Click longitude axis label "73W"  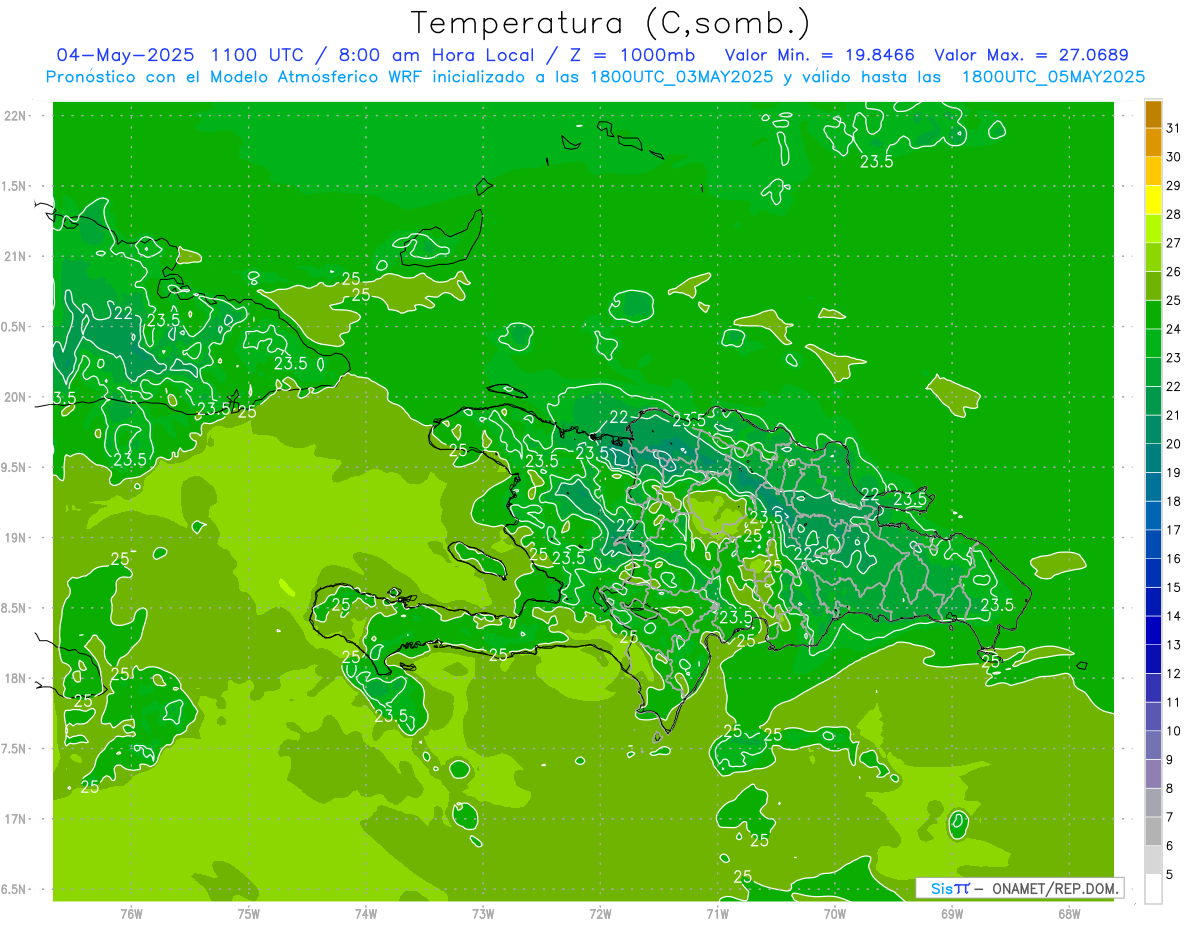tap(483, 913)
